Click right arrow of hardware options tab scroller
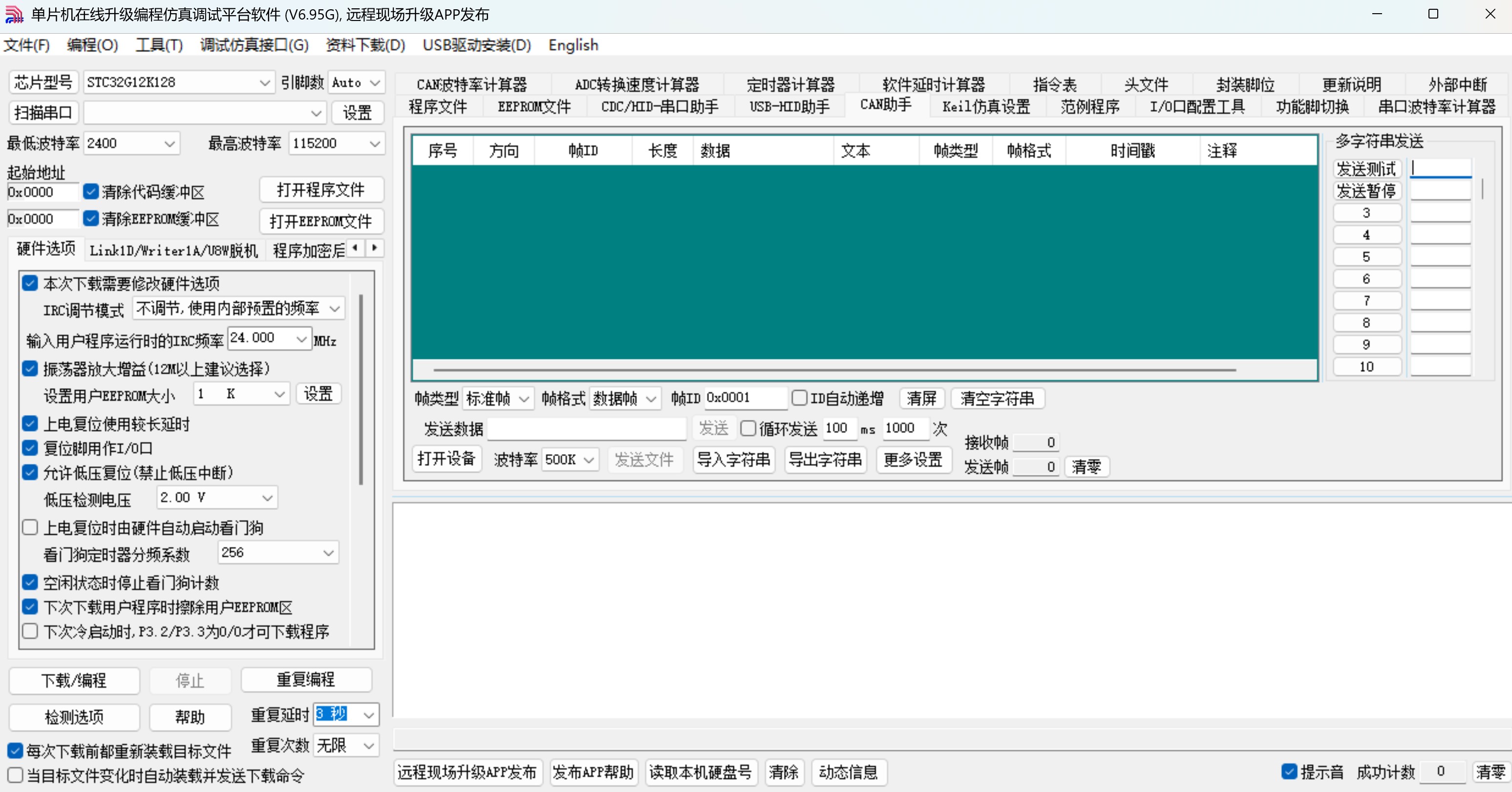Image resolution: width=1512 pixels, height=792 pixels. [x=375, y=248]
